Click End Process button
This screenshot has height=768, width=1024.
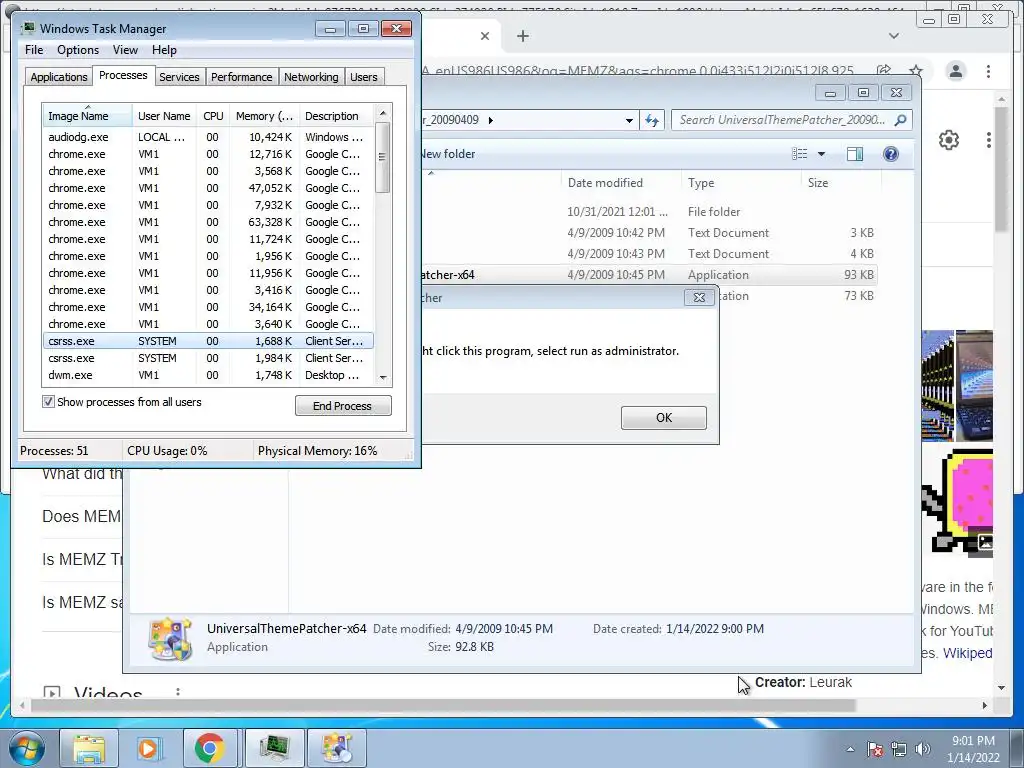click(343, 406)
